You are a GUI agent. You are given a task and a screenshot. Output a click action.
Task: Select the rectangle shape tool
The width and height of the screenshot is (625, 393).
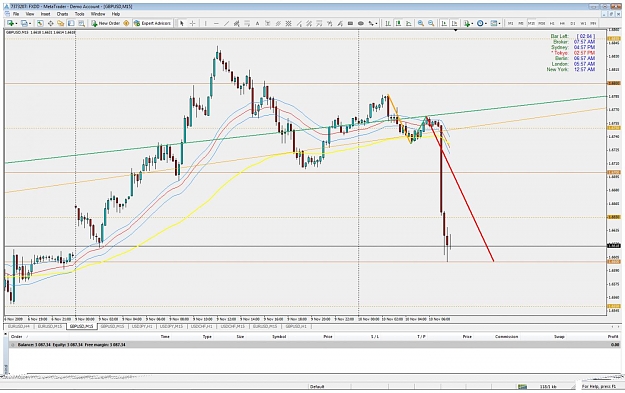click(350, 24)
